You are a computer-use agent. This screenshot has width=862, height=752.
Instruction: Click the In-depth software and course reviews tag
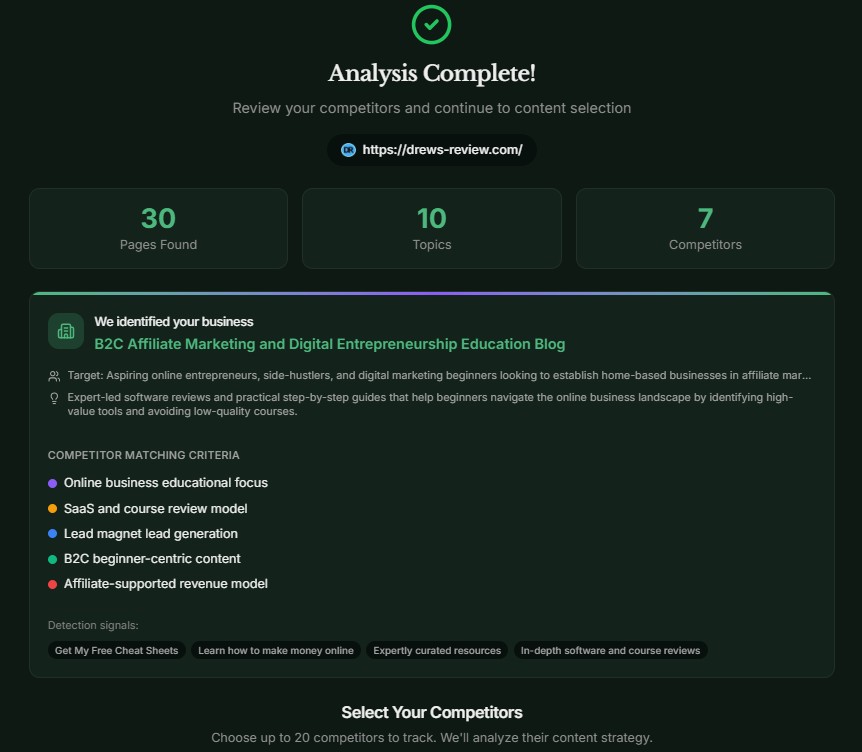tap(610, 650)
